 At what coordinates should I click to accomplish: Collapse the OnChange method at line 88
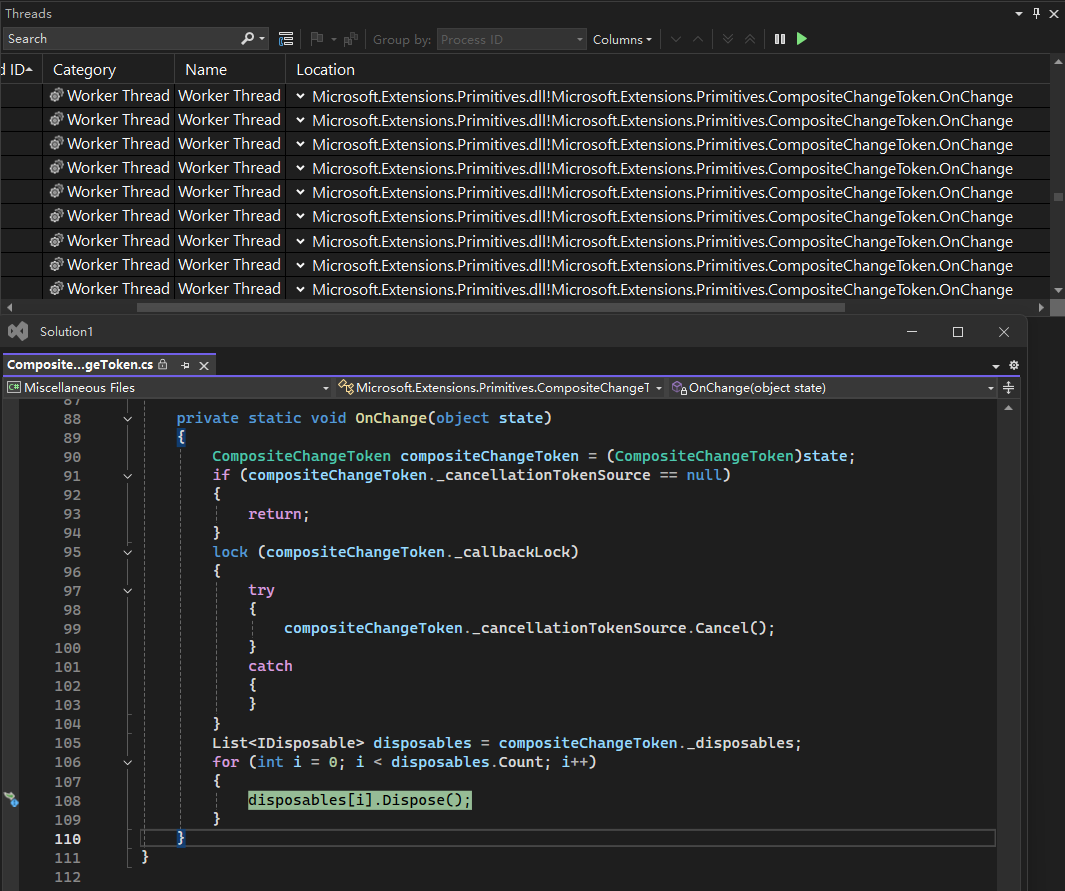point(128,418)
